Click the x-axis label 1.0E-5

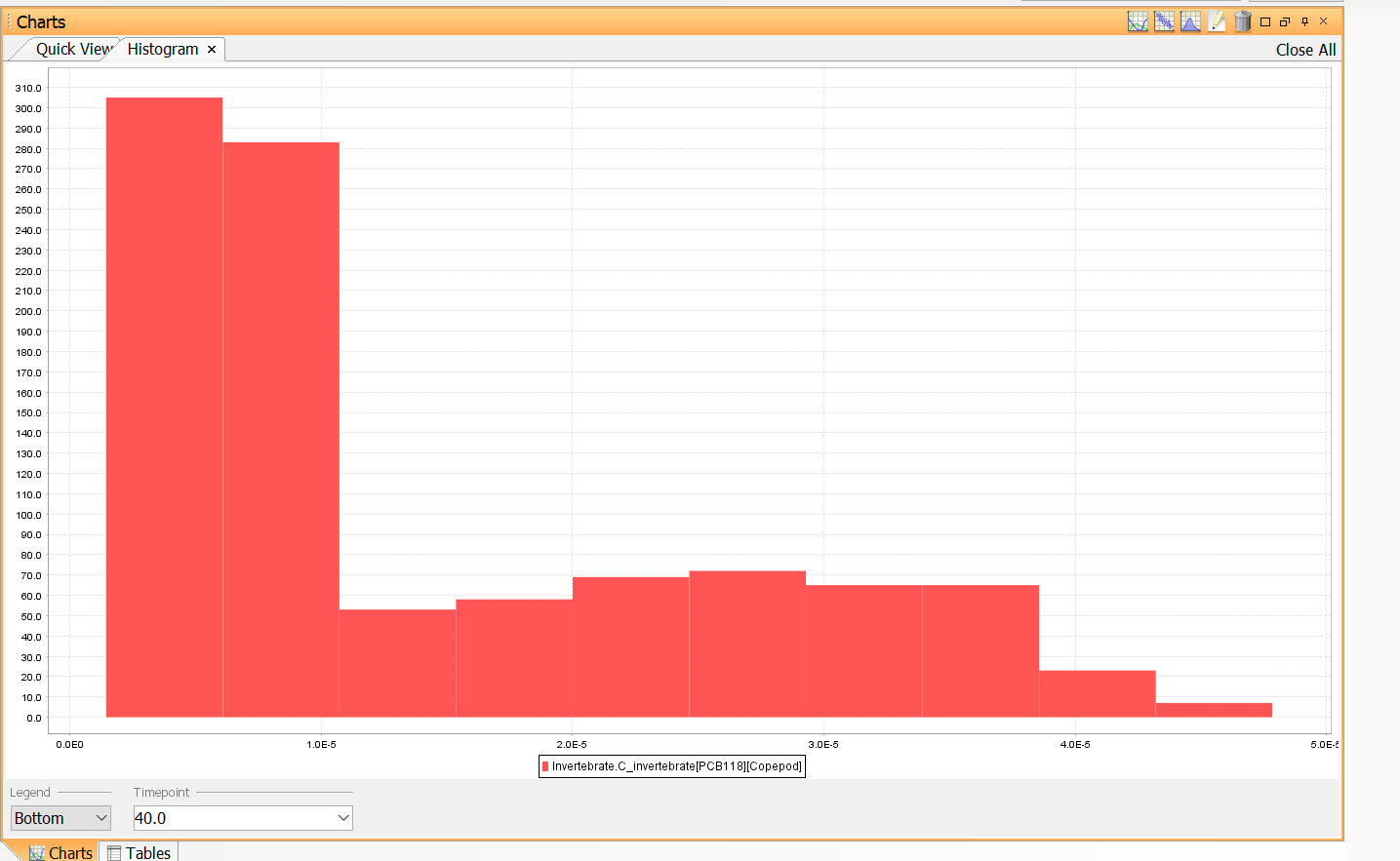tap(321, 745)
